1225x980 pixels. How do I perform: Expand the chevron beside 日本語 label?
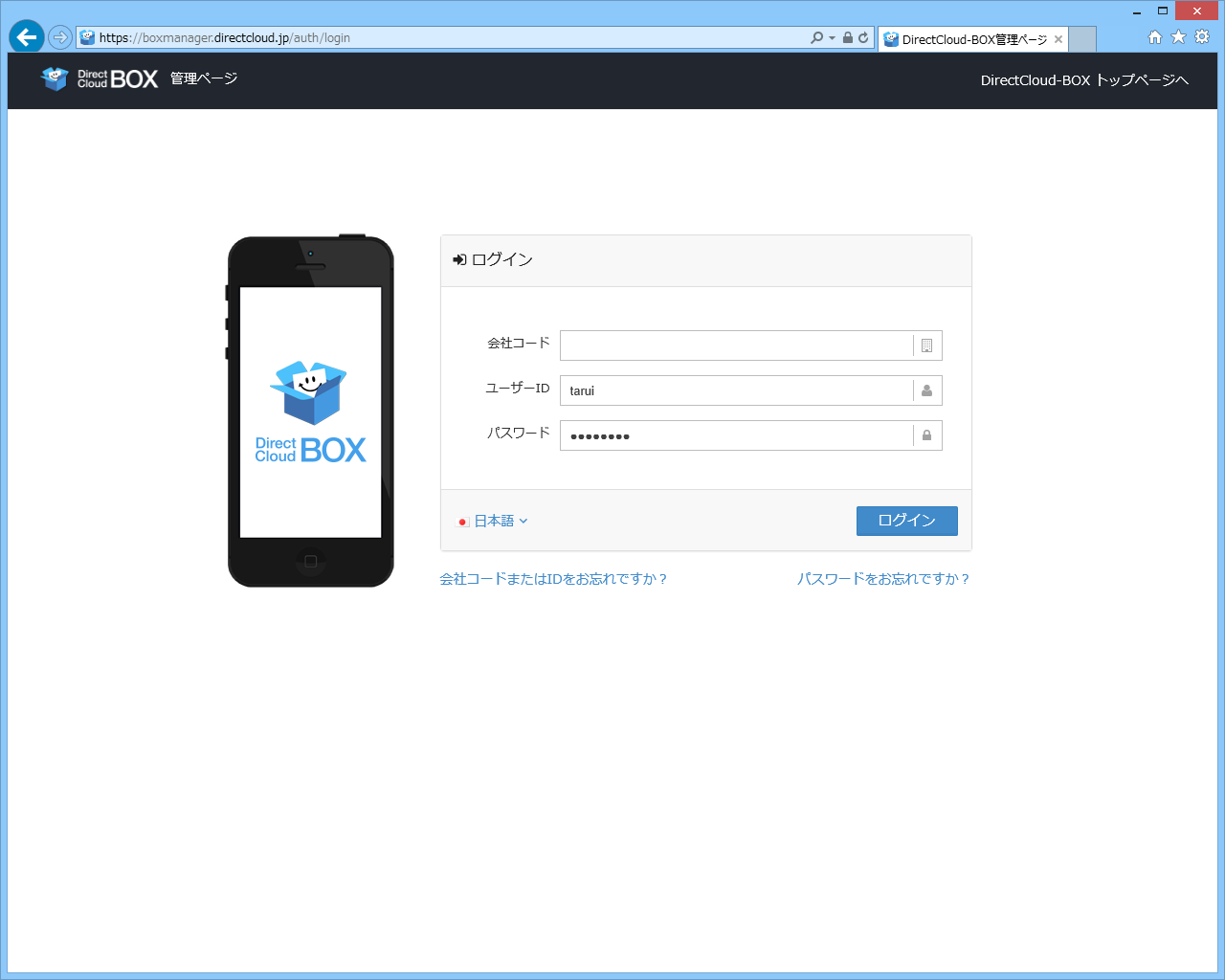523,521
